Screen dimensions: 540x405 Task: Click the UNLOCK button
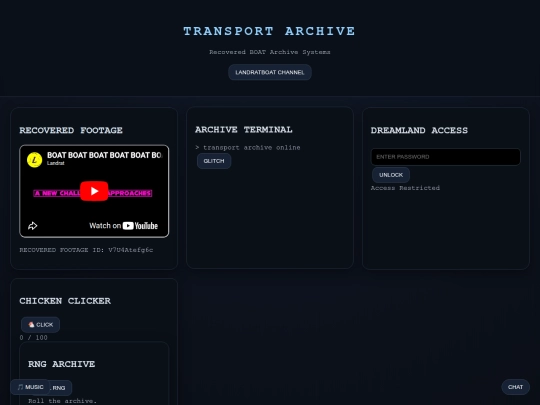click(391, 175)
